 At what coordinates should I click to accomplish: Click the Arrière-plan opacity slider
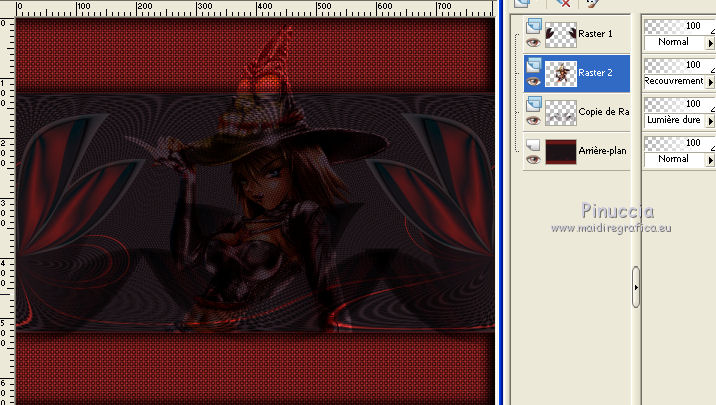pyautogui.click(x=679, y=143)
